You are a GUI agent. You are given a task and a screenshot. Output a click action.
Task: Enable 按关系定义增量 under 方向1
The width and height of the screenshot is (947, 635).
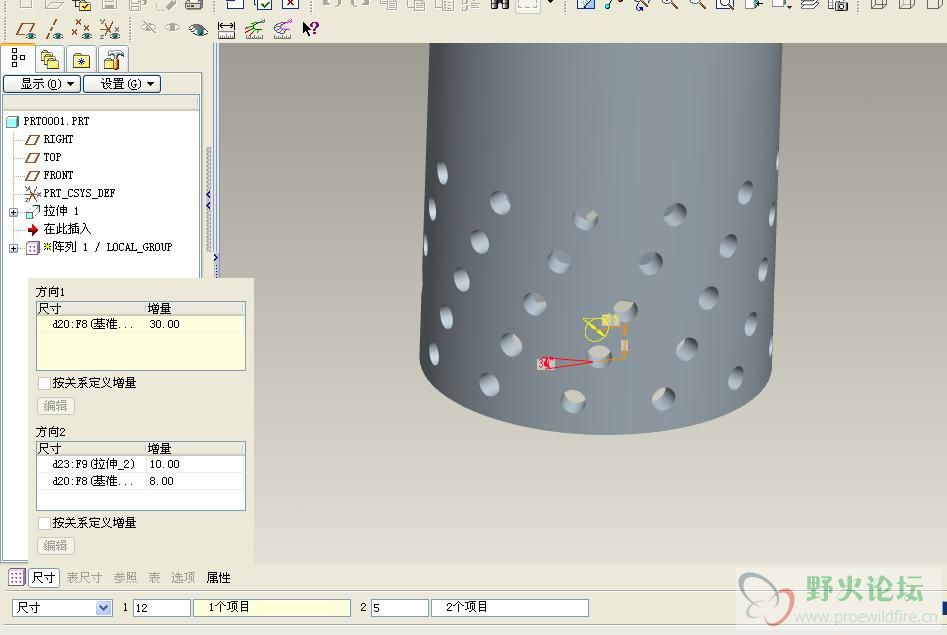click(x=44, y=383)
